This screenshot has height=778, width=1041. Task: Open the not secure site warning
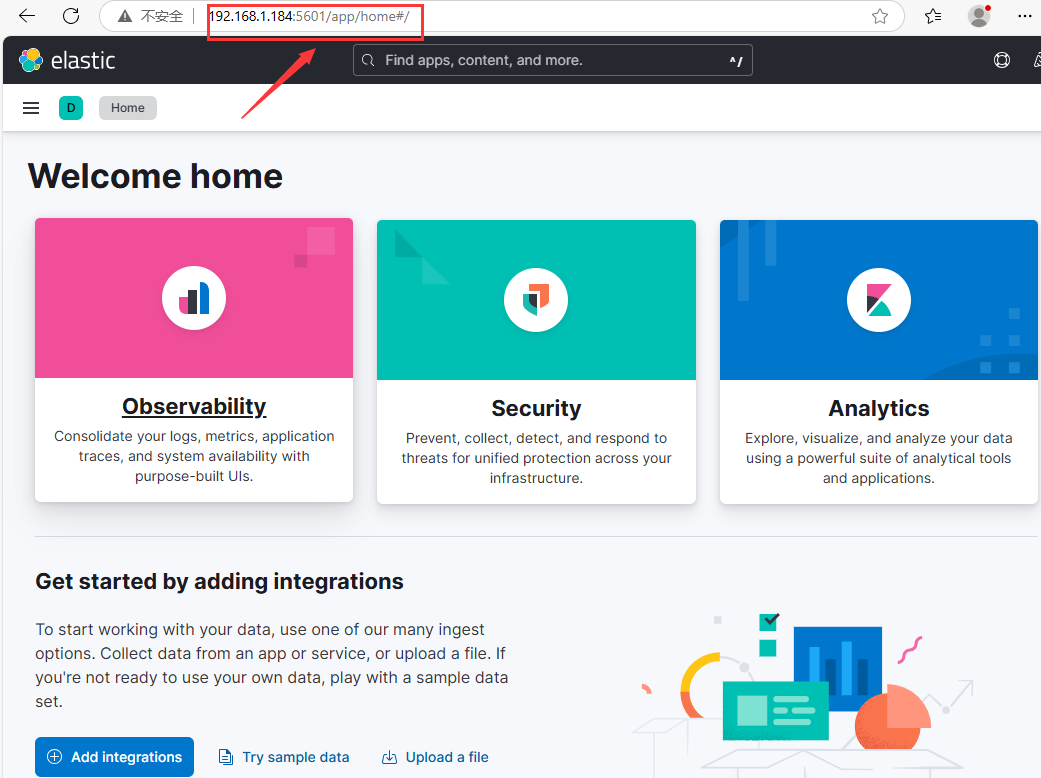point(151,17)
